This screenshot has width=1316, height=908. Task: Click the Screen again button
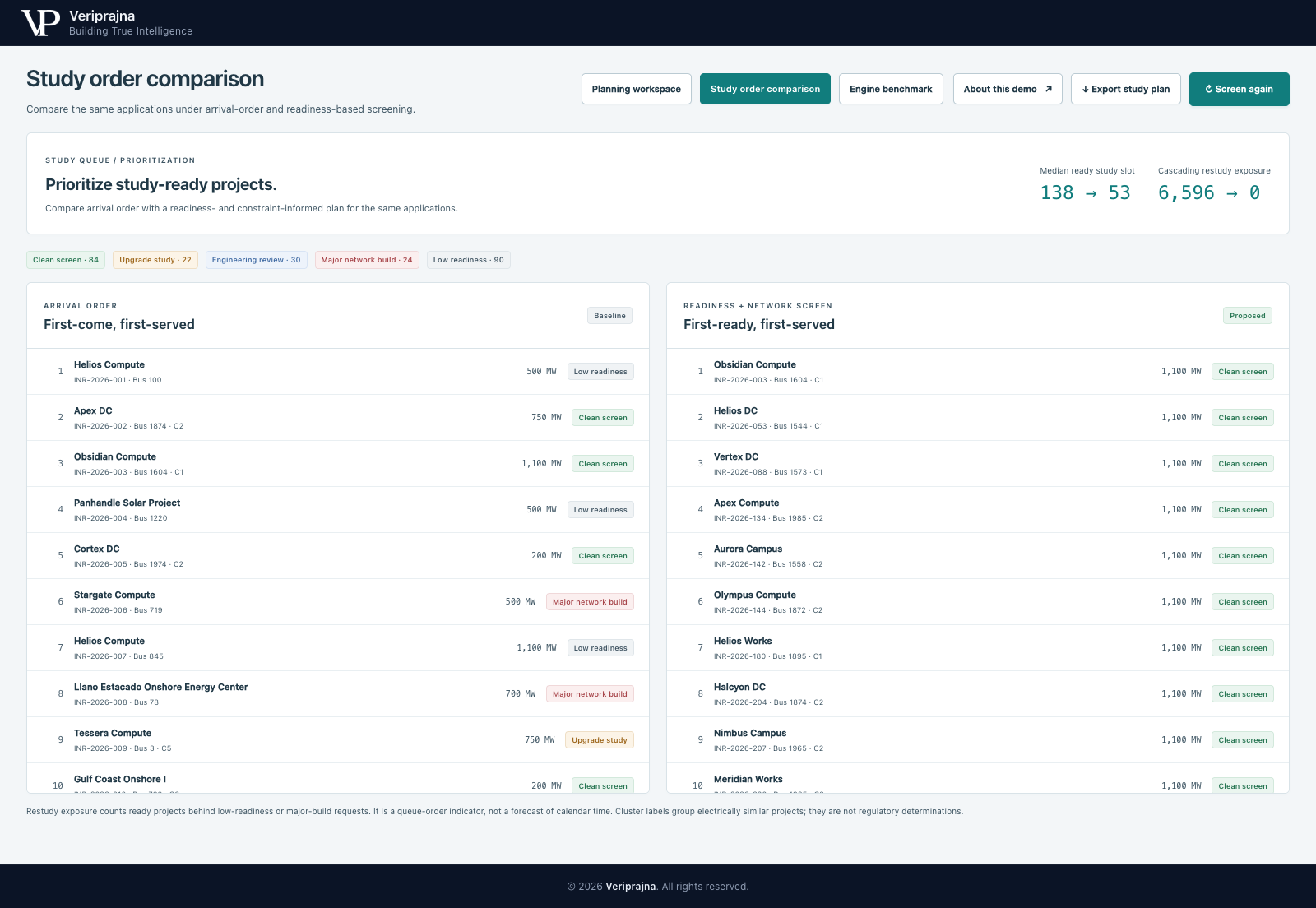pos(1240,89)
